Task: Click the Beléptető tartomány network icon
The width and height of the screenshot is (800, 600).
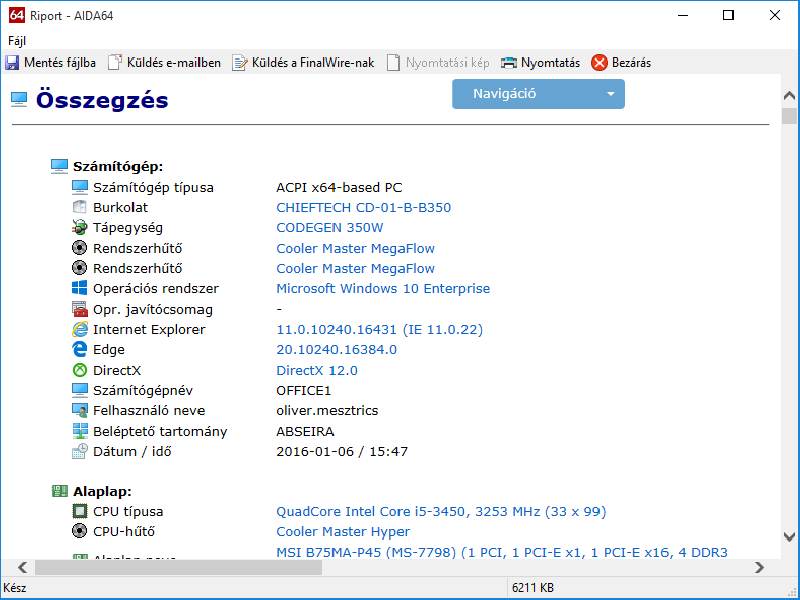Action: 80,431
